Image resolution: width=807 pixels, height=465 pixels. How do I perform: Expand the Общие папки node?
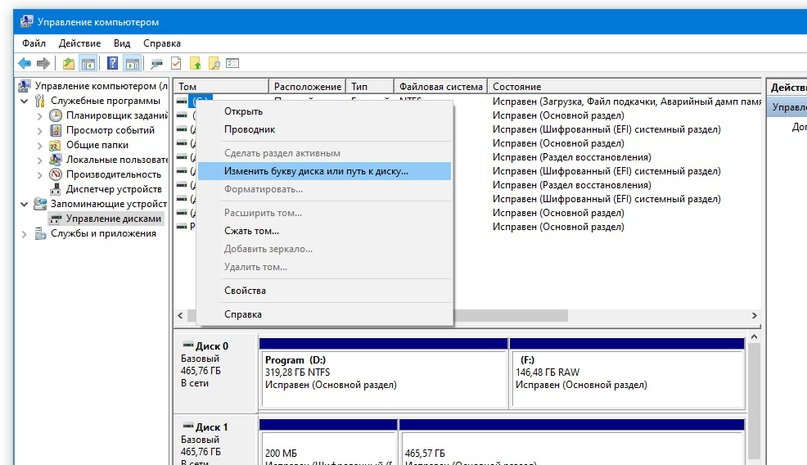(x=40, y=145)
